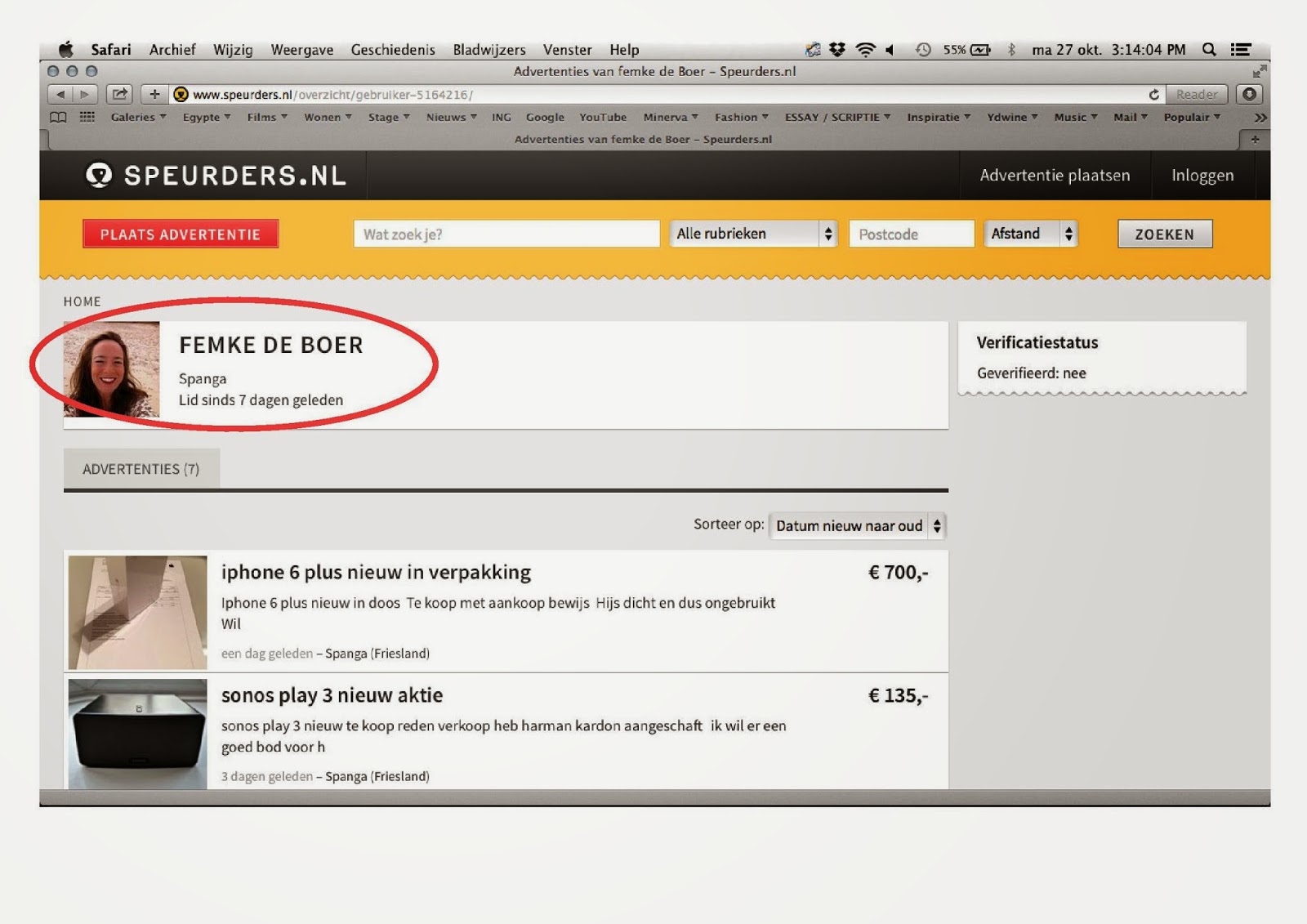
Task: Click the Speurders.nl logo
Action: (x=216, y=175)
